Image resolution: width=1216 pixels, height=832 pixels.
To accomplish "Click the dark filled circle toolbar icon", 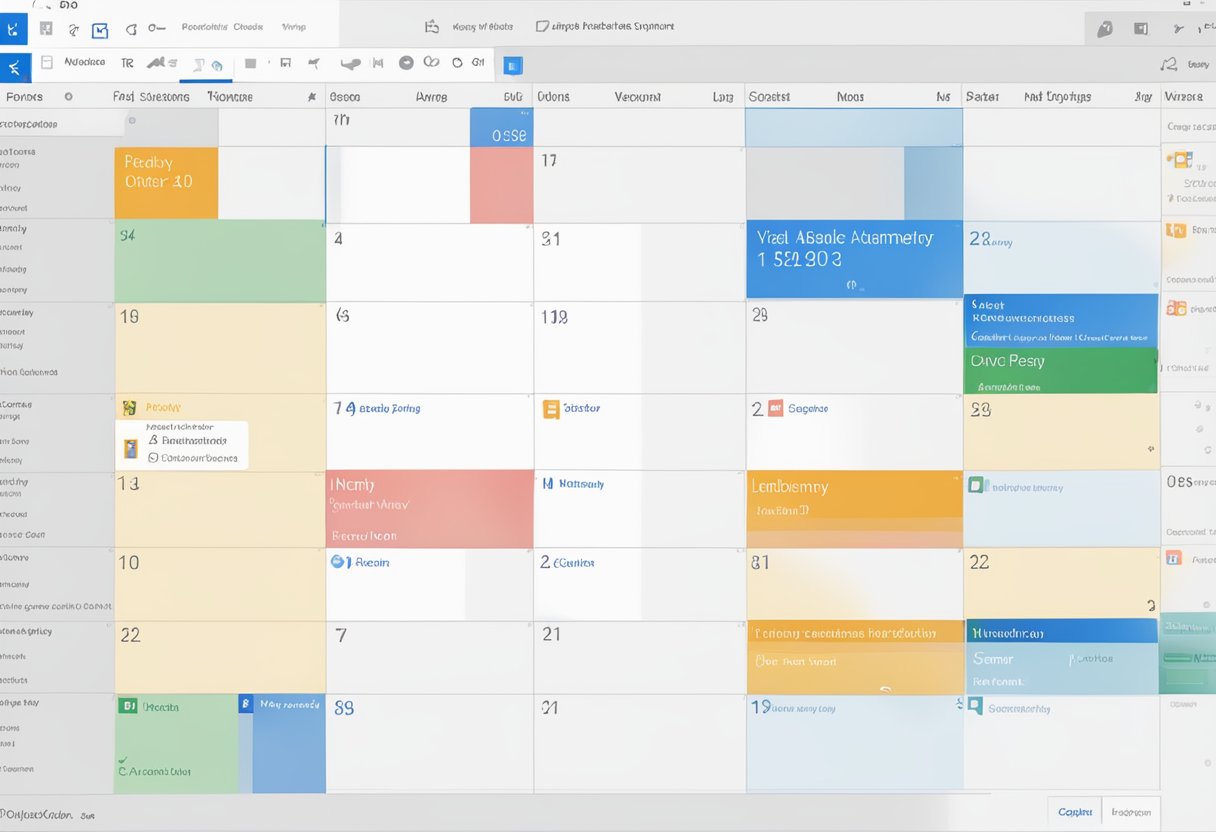I will pos(406,63).
